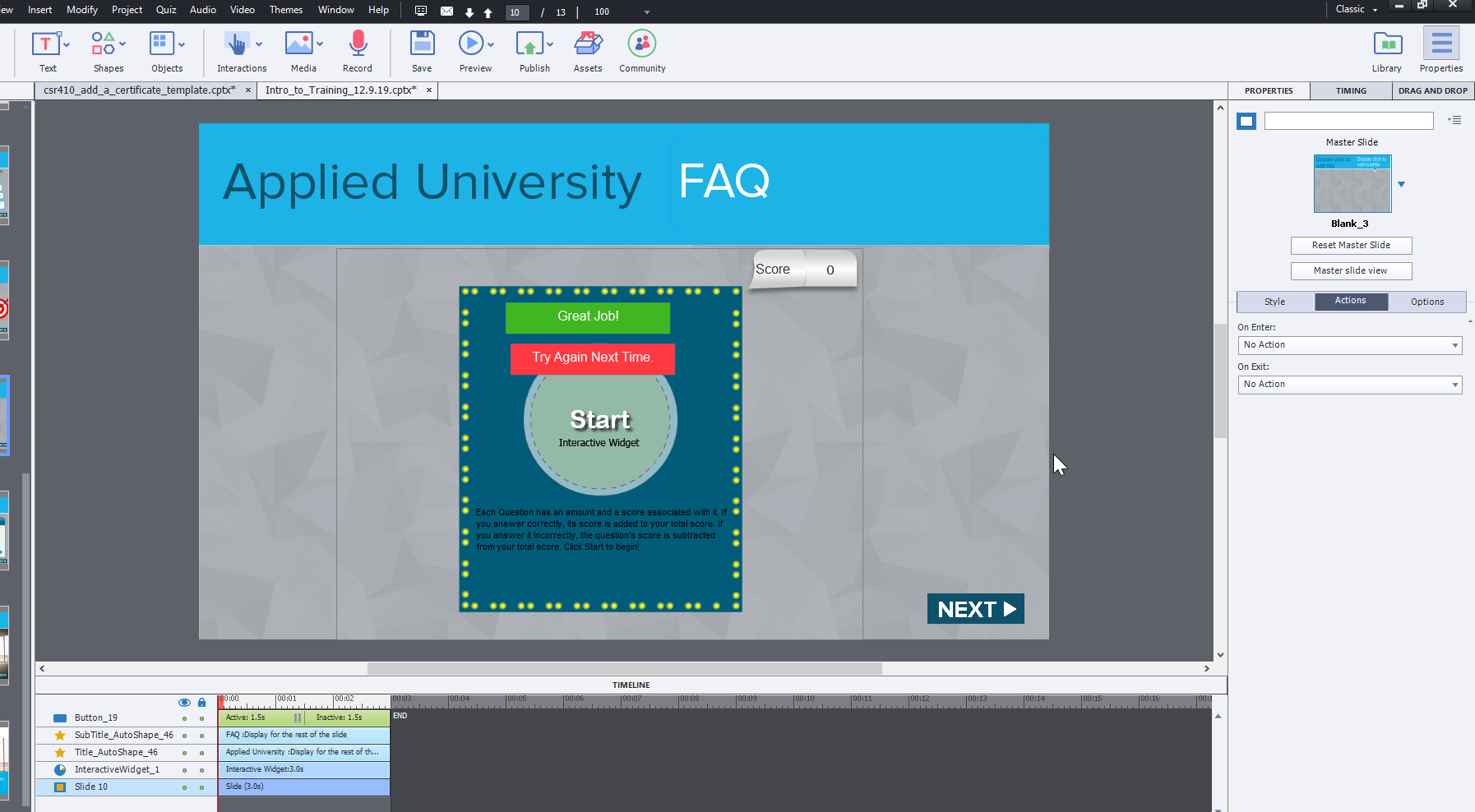Screen dimensions: 1475x812
Task: Open the Assets panel icon
Action: (588, 44)
